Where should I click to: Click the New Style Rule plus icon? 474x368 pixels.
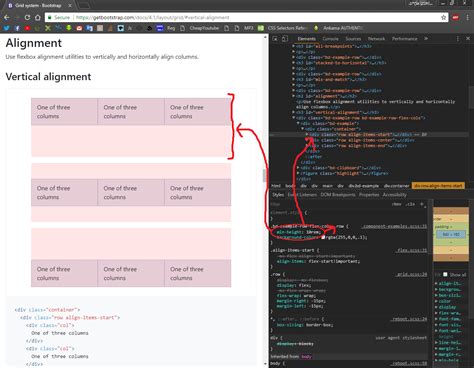pos(422,204)
